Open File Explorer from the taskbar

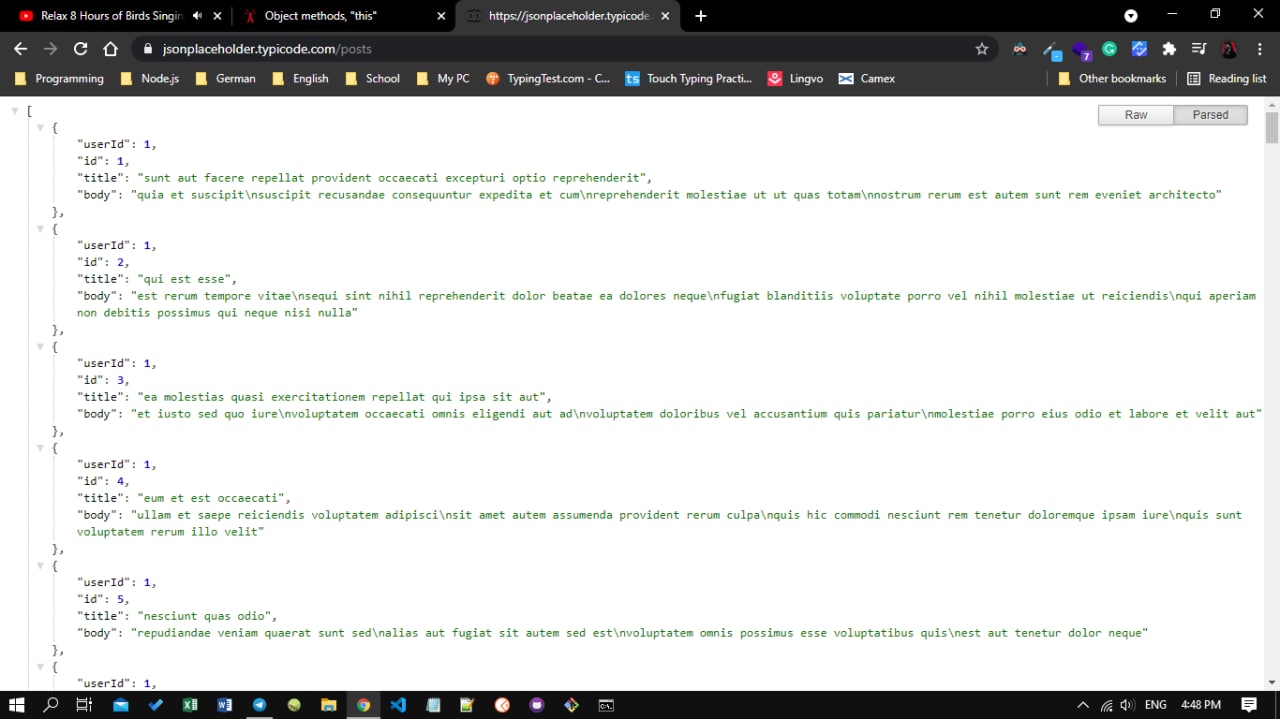click(x=328, y=705)
